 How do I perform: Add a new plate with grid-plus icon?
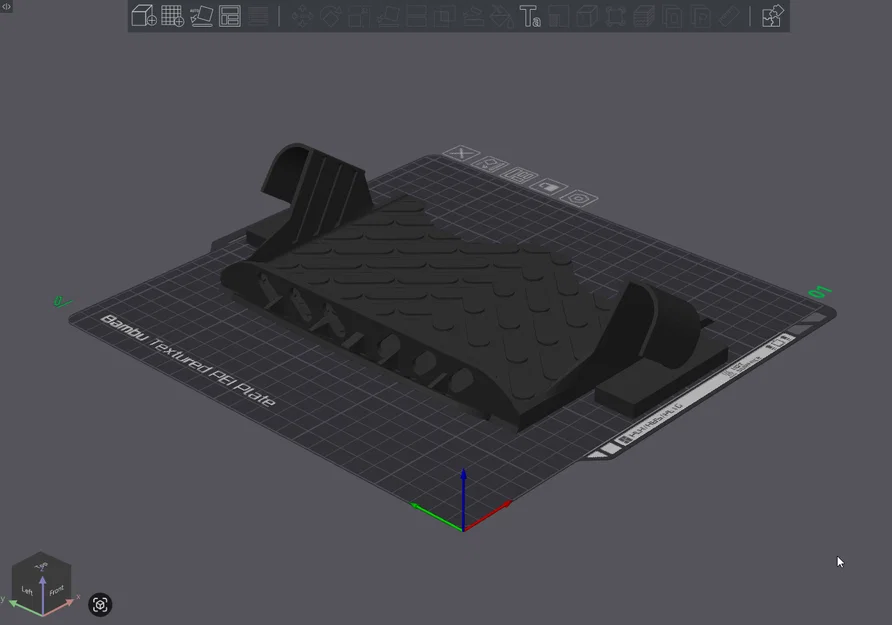tap(172, 15)
